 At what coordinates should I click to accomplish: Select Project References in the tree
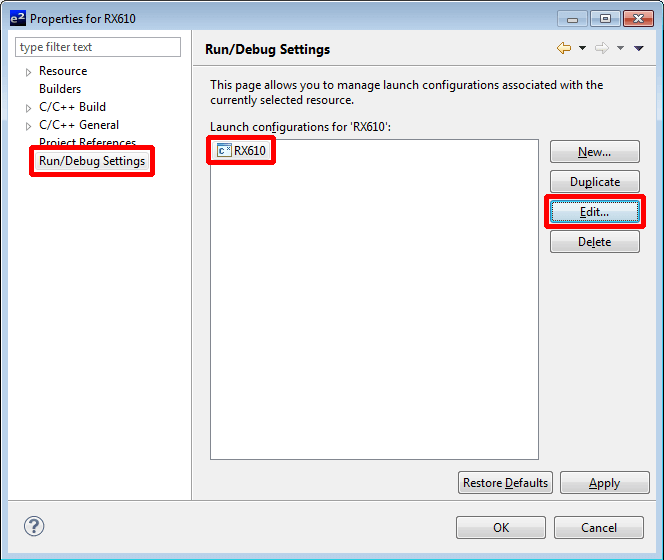[87, 143]
